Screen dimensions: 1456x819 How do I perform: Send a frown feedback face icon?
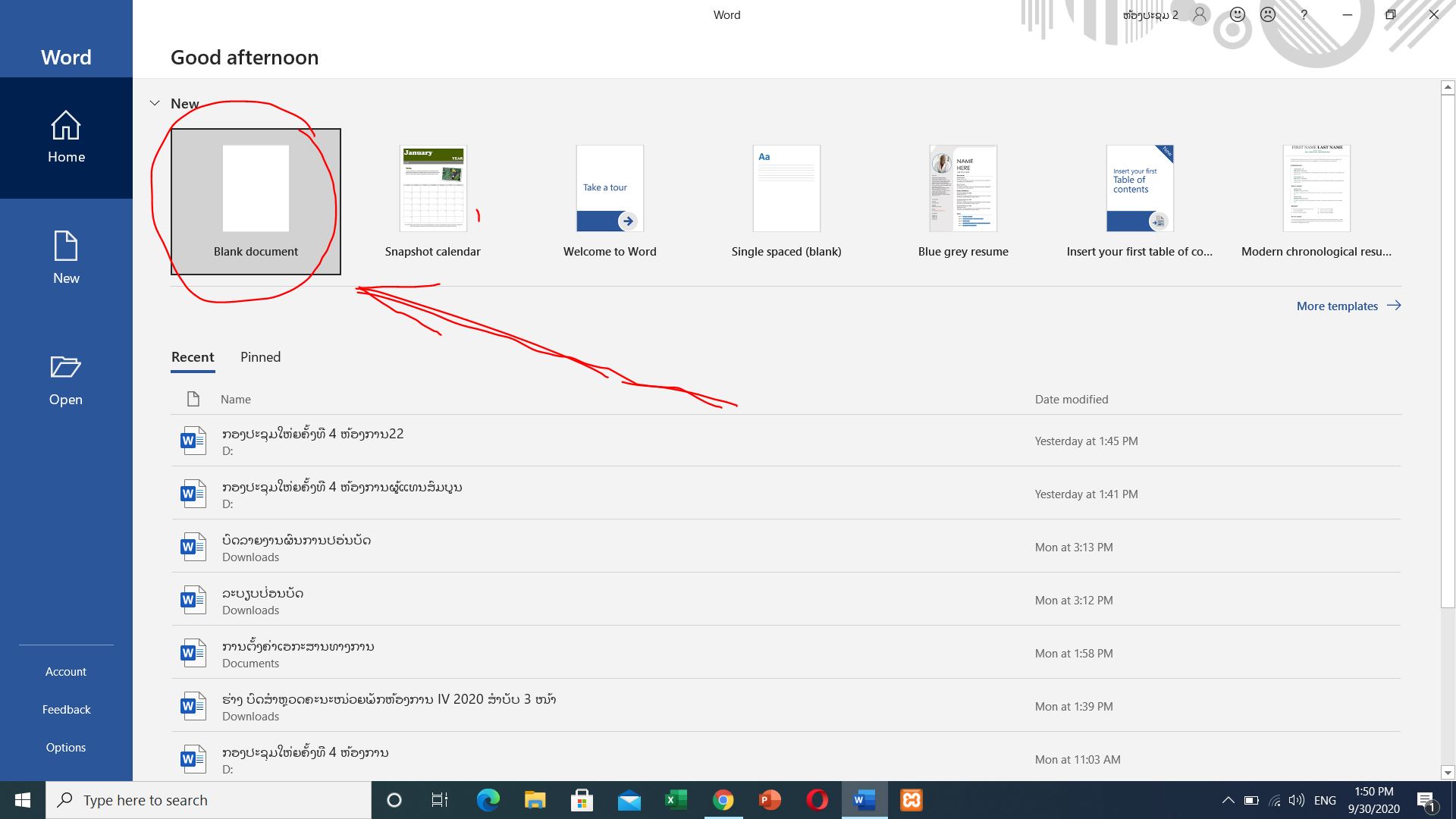click(1268, 14)
